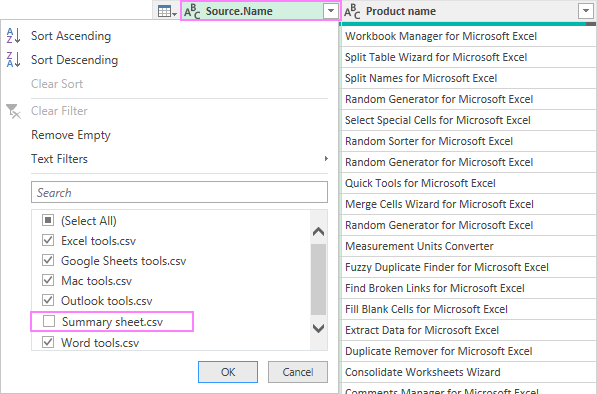Select the Clear Filter menu entry
597x394 pixels.
coord(59,111)
